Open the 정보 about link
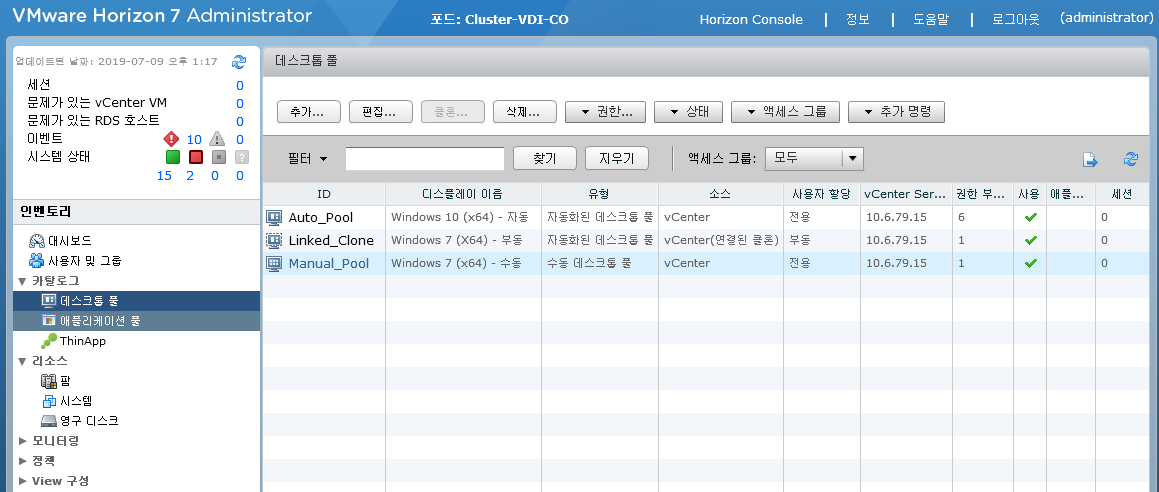The width and height of the screenshot is (1159, 492). click(x=857, y=19)
